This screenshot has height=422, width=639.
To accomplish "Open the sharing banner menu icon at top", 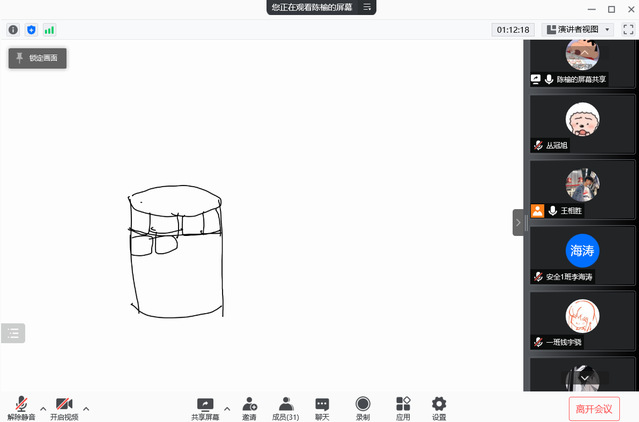I will pyautogui.click(x=367, y=7).
